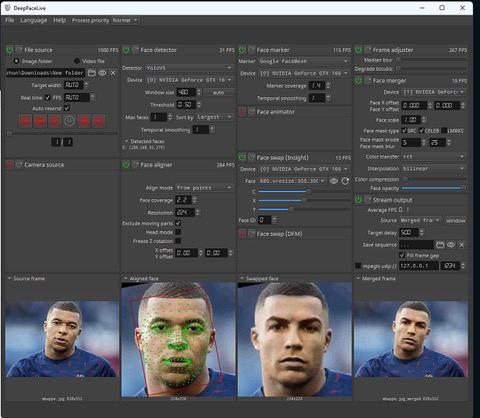This screenshot has width=480, height=418.
Task: Reveal Save sequence path with eye icon
Action: point(451,245)
